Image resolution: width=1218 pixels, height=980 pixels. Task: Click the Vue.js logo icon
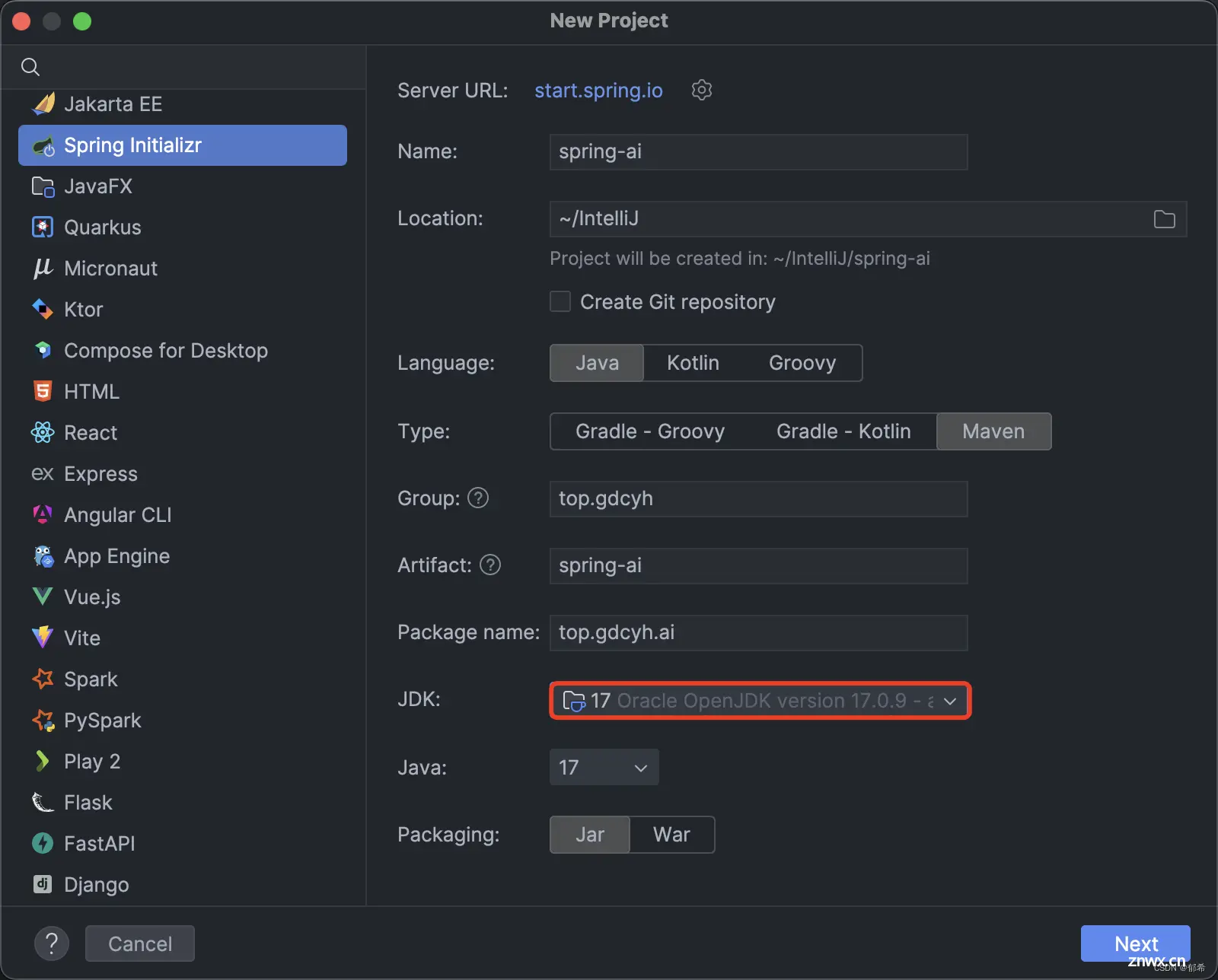pyautogui.click(x=43, y=597)
